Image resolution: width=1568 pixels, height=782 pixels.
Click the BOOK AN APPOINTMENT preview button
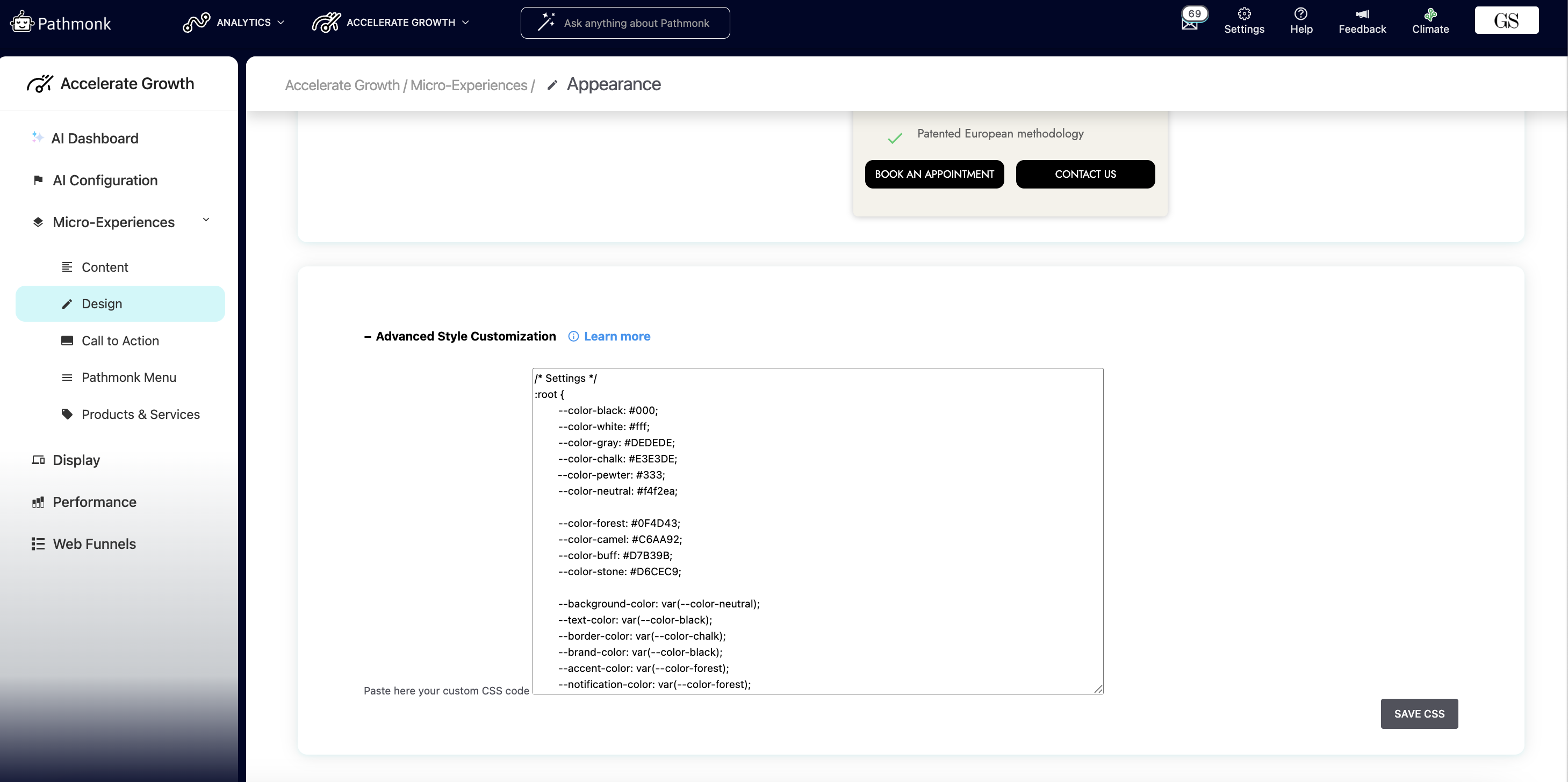(x=934, y=174)
